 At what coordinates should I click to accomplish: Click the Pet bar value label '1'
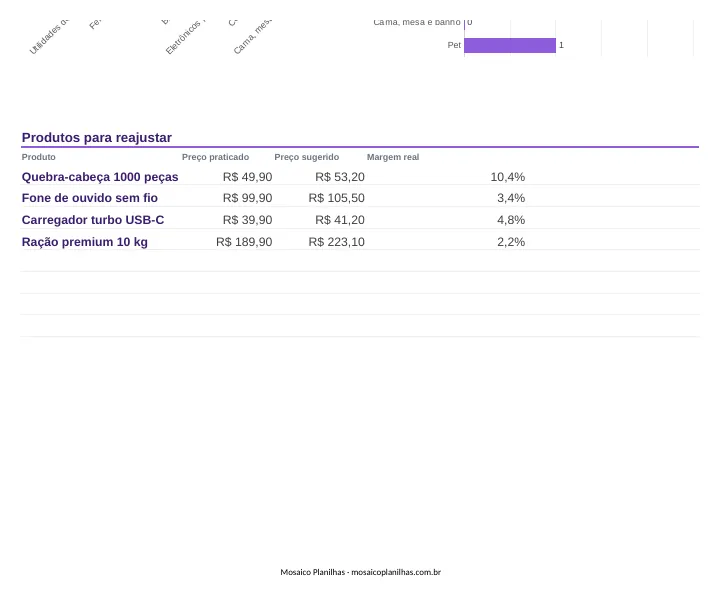tap(561, 45)
